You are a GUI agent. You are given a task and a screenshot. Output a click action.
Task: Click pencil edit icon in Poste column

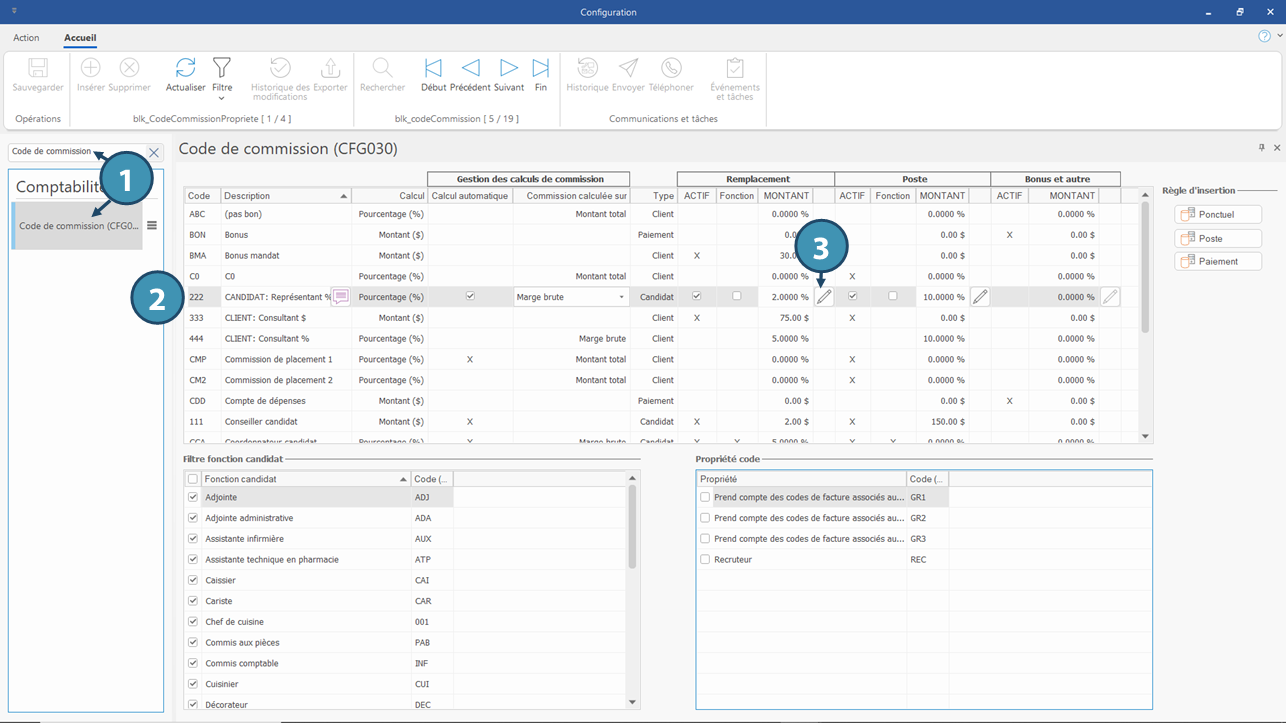tap(980, 297)
